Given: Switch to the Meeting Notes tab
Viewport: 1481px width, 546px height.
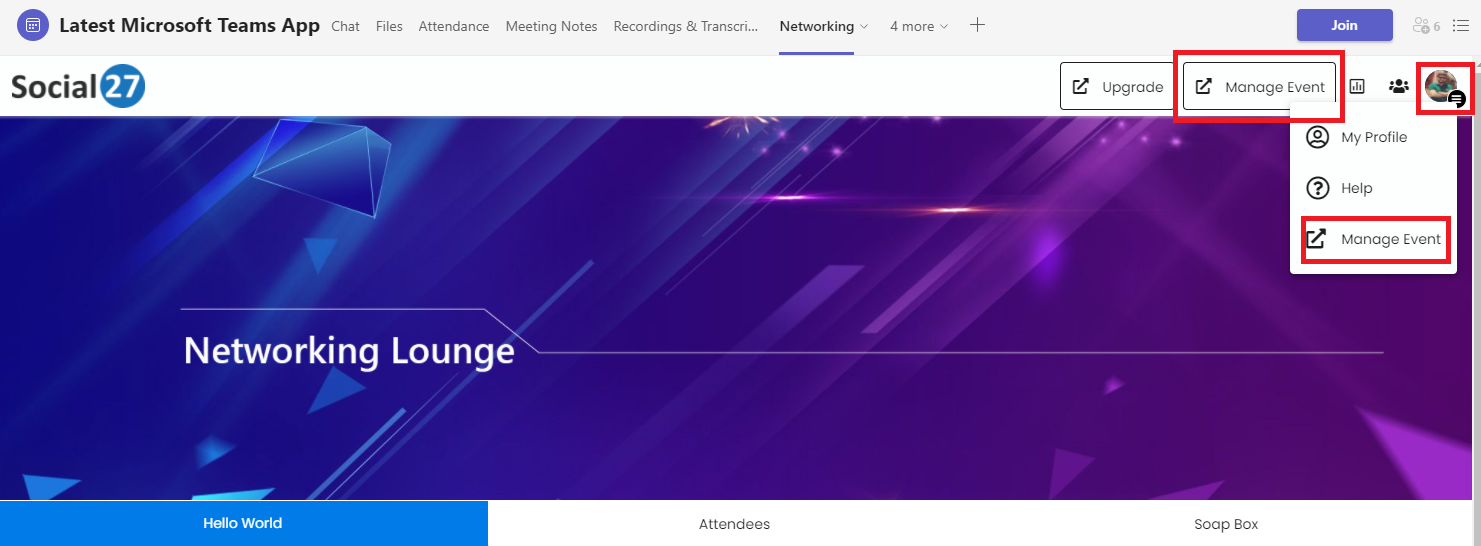Looking at the screenshot, I should [551, 27].
